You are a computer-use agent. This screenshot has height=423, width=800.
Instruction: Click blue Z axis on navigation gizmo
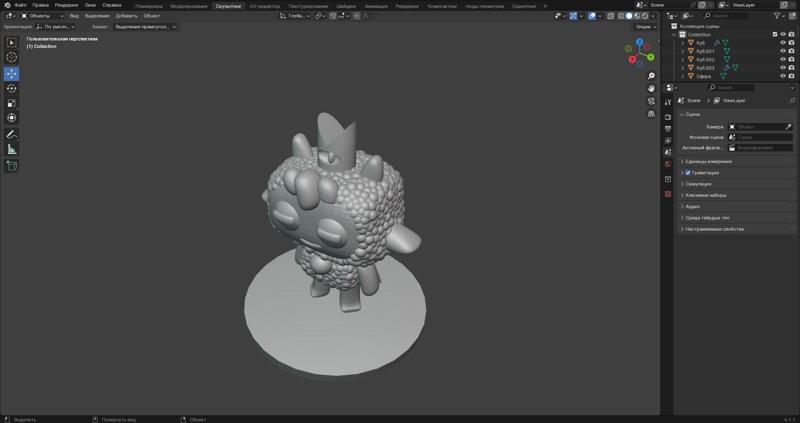(640, 42)
